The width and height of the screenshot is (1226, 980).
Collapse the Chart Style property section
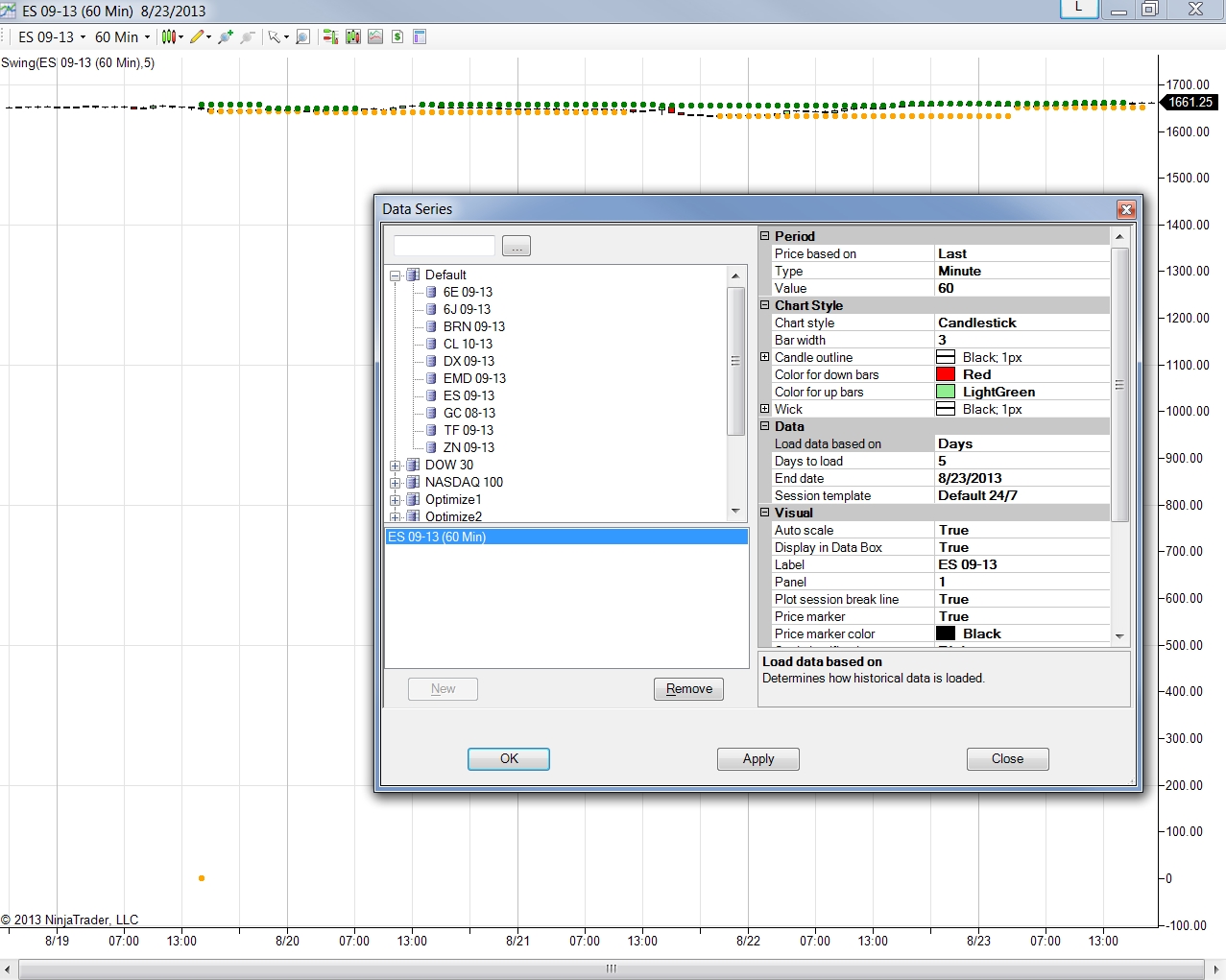pyautogui.click(x=765, y=305)
